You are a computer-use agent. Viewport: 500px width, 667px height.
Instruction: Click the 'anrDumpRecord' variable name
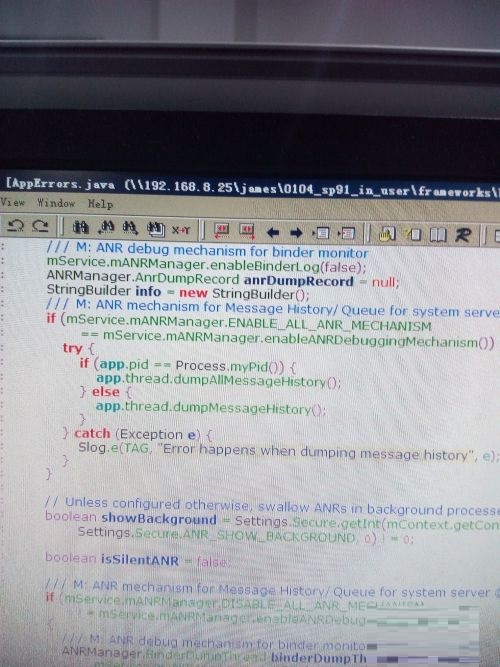298,281
